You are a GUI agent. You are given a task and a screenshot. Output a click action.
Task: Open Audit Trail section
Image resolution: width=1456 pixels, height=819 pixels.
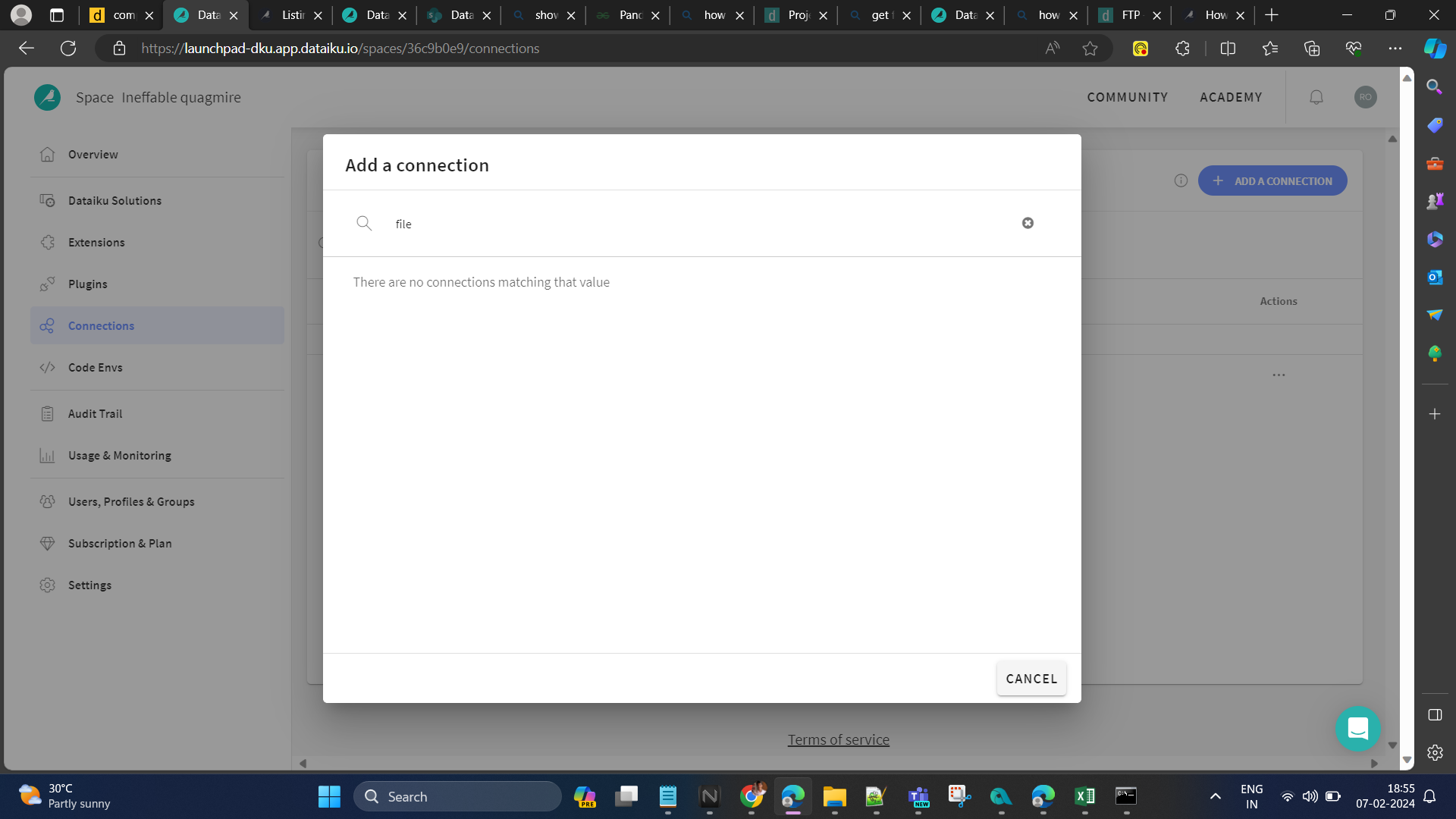[157, 414]
